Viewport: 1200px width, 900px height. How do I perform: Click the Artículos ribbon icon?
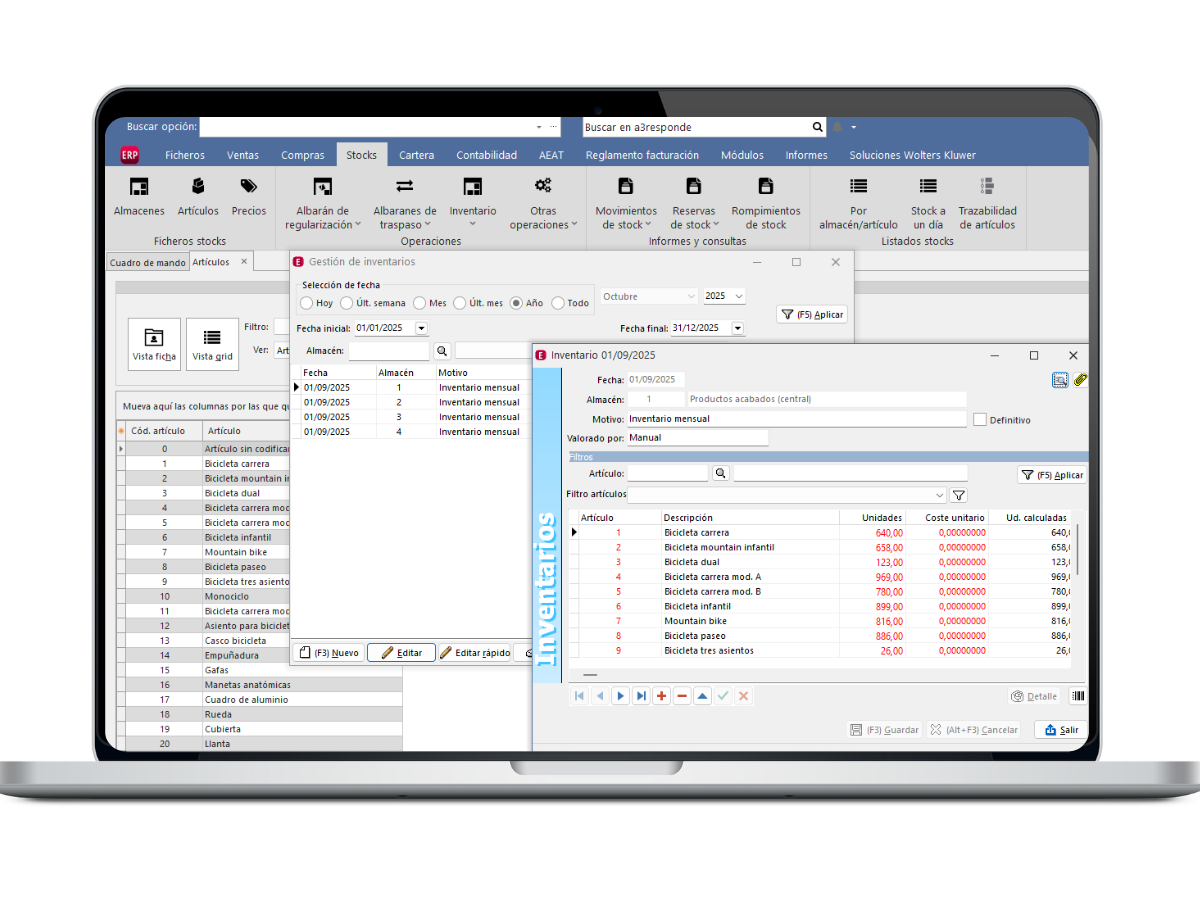pyautogui.click(x=198, y=187)
